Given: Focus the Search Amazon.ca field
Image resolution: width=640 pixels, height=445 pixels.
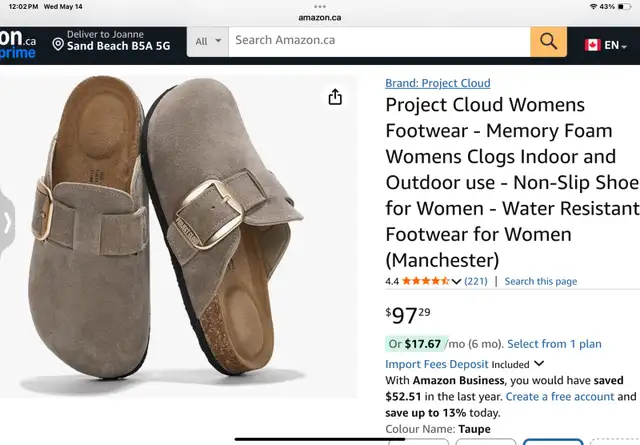Looking at the screenshot, I should (379, 42).
